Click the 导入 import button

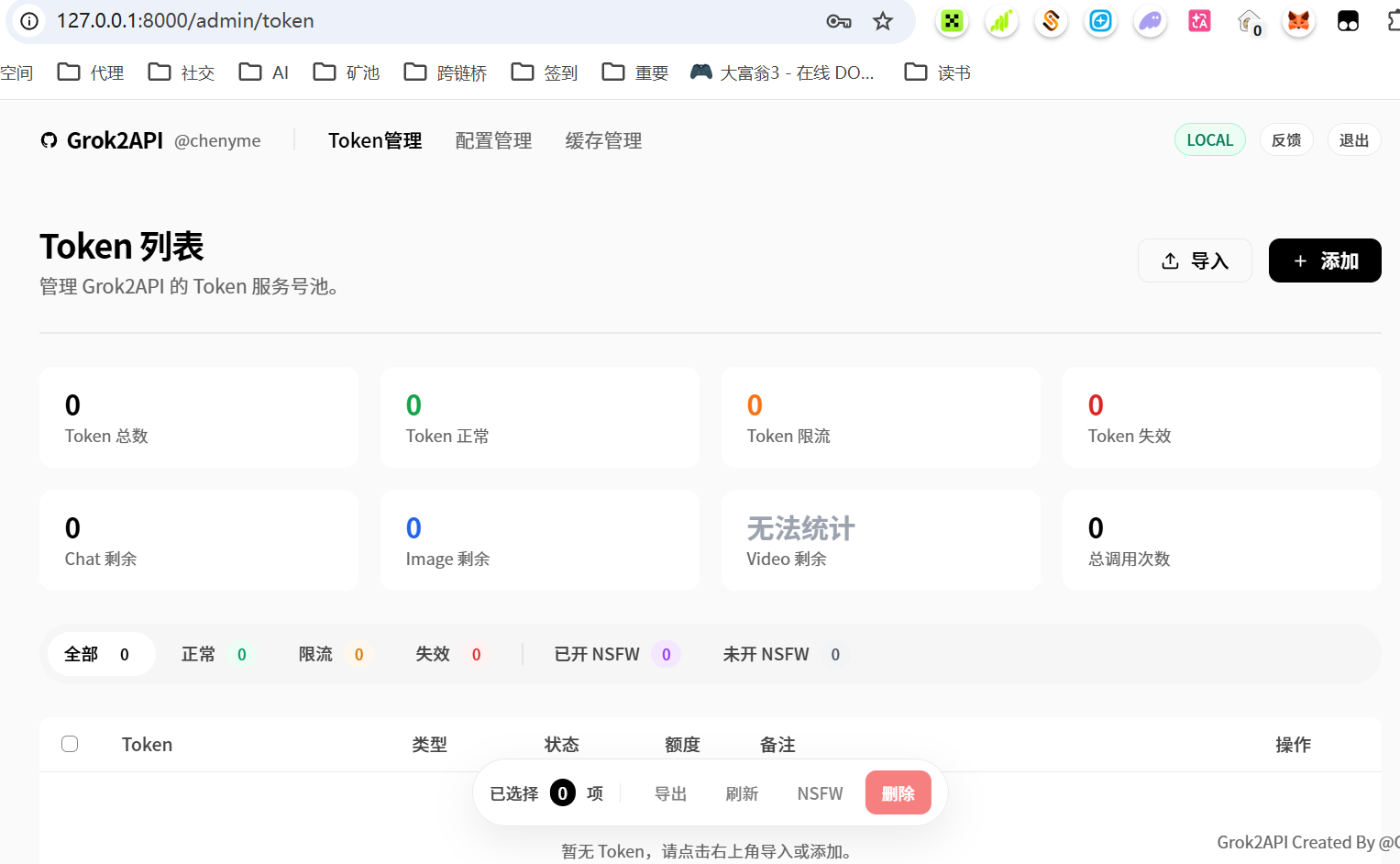click(x=1195, y=260)
